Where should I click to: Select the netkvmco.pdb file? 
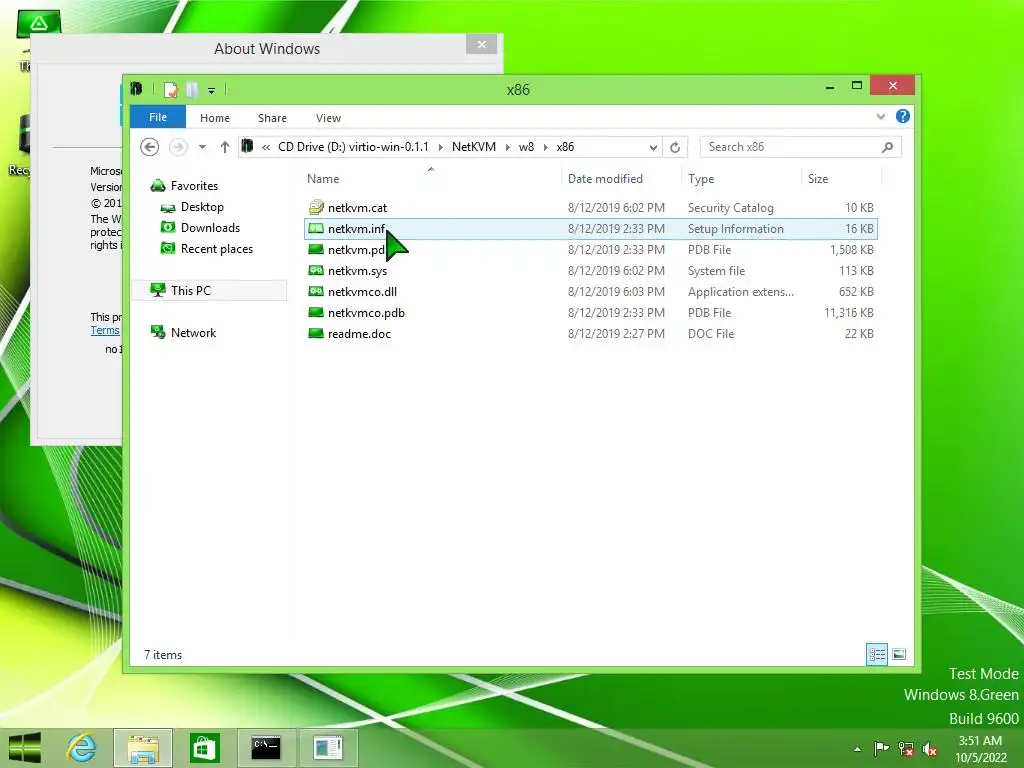click(366, 313)
